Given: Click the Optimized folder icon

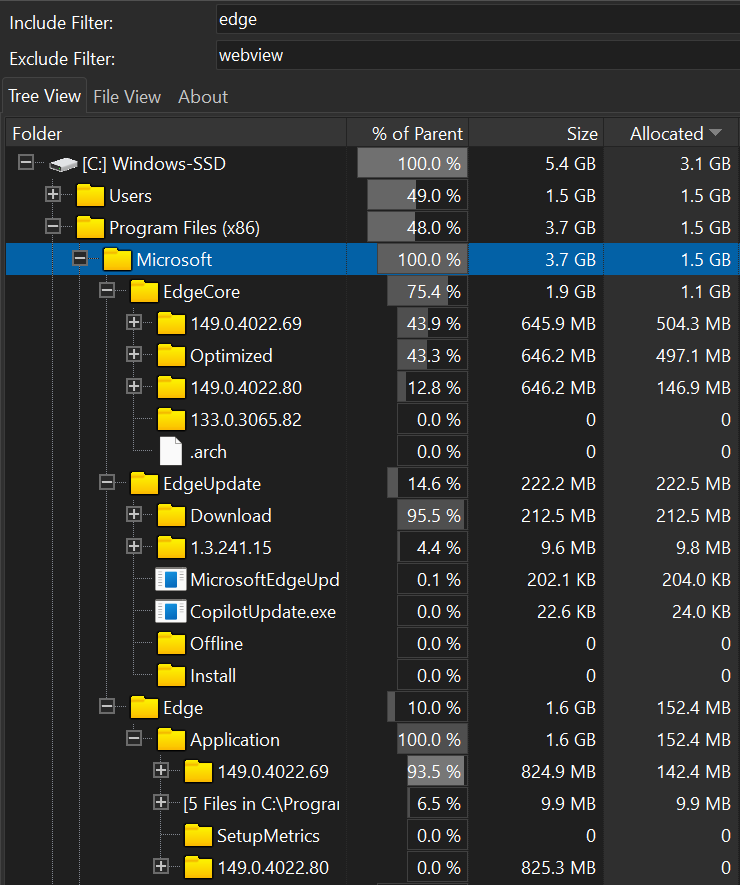Looking at the screenshot, I should click(x=172, y=356).
